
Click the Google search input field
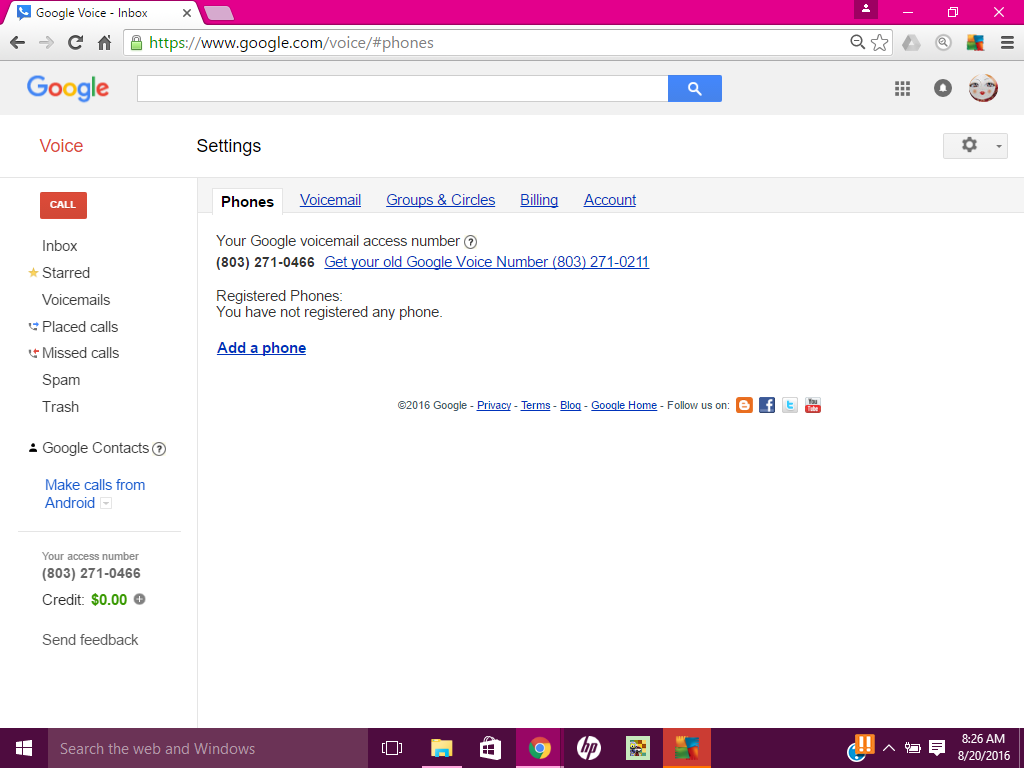pyautogui.click(x=402, y=88)
